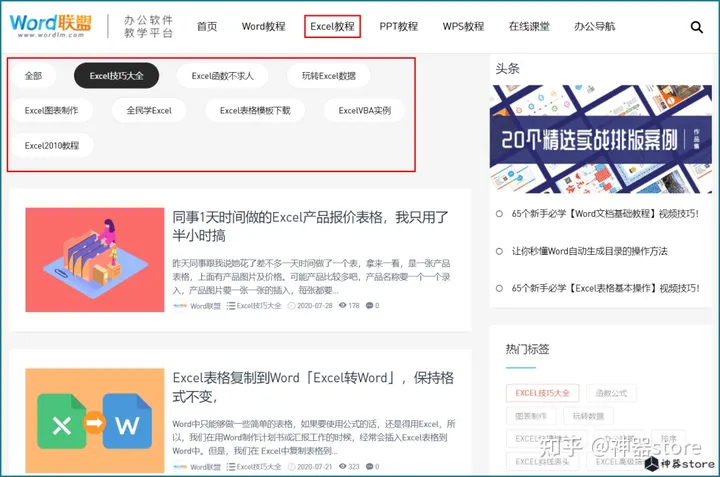Select the Excel图表制作 category pill
The height and width of the screenshot is (477, 720).
tap(51, 110)
